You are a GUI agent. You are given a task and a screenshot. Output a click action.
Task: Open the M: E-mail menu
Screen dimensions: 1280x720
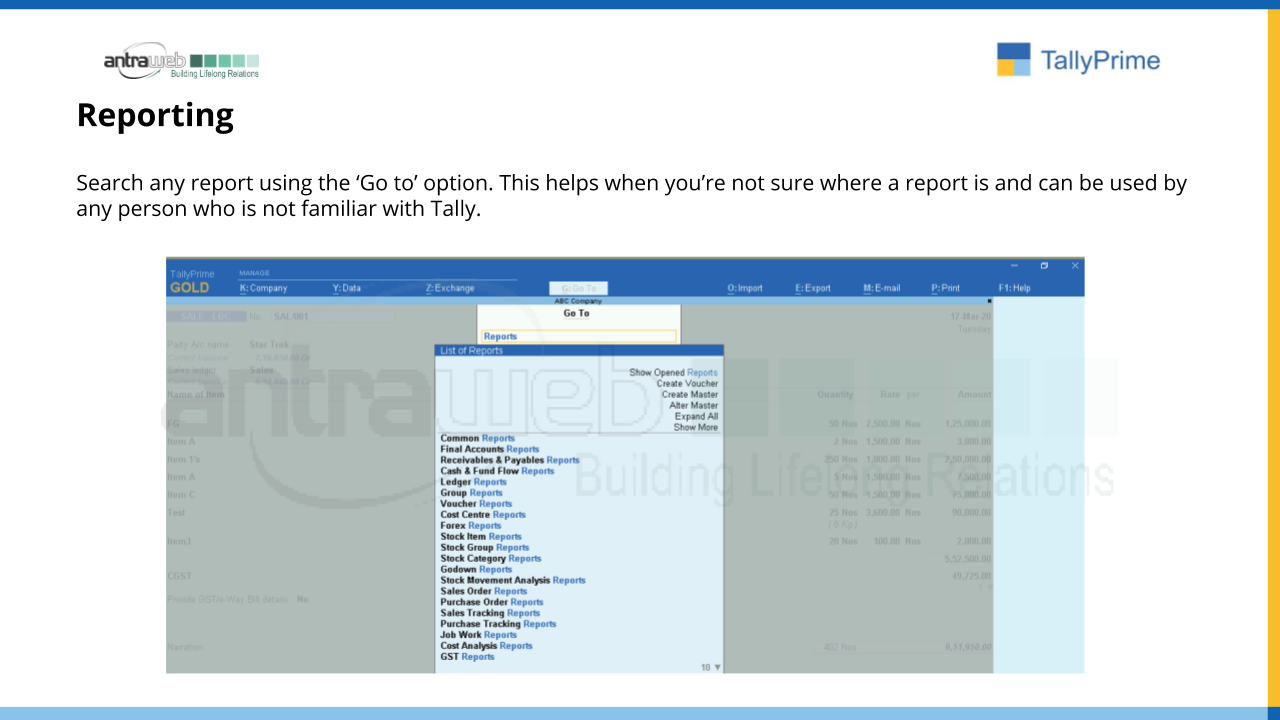(x=882, y=288)
